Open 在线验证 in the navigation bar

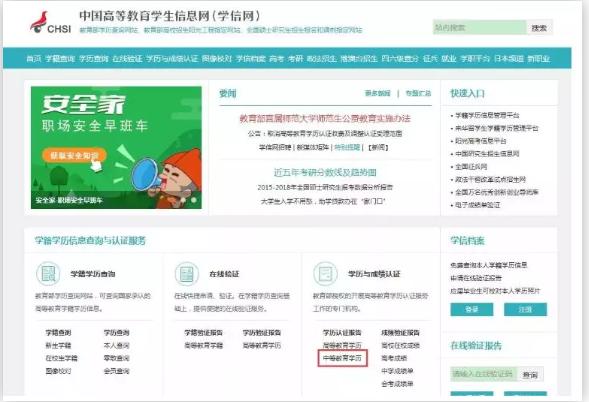(127, 59)
